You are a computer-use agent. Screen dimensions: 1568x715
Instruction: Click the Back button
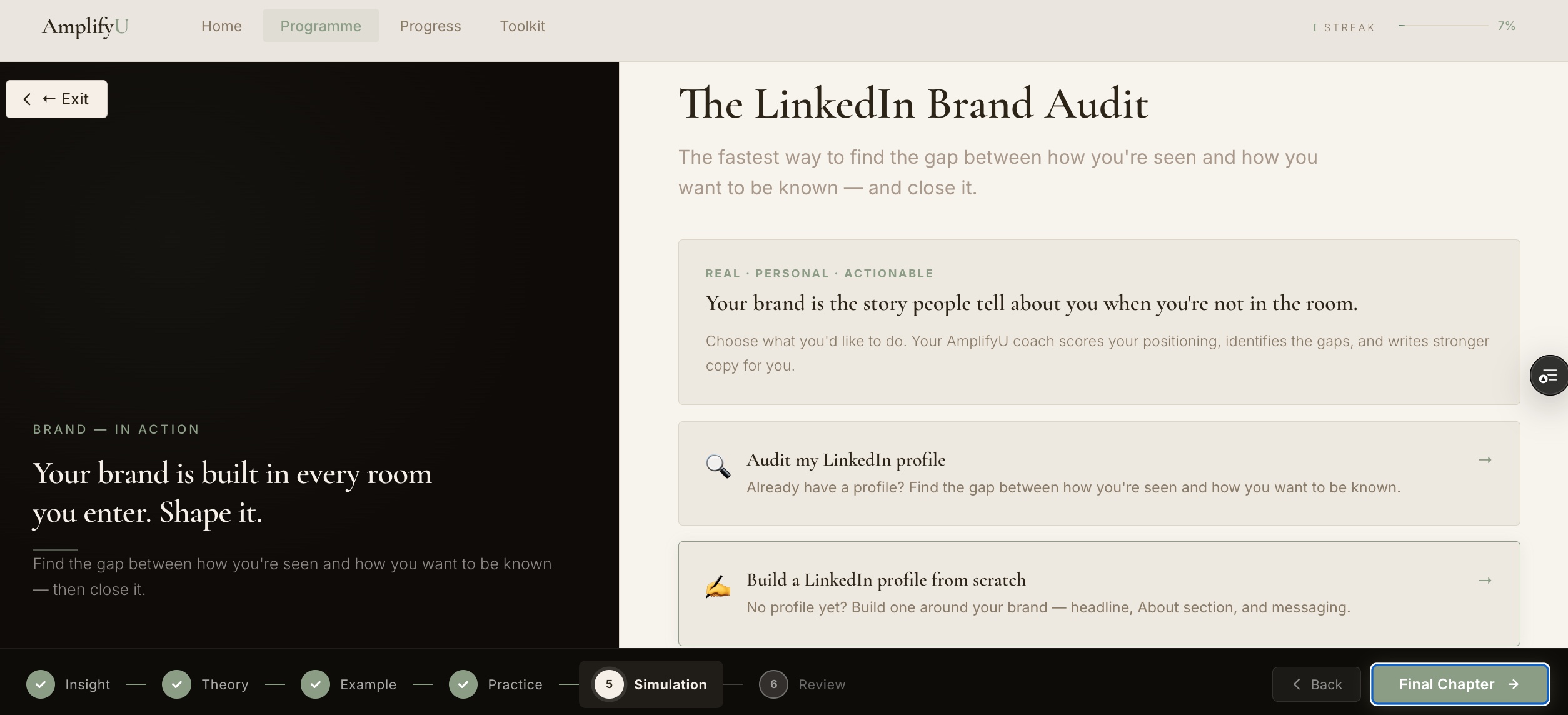(1316, 684)
